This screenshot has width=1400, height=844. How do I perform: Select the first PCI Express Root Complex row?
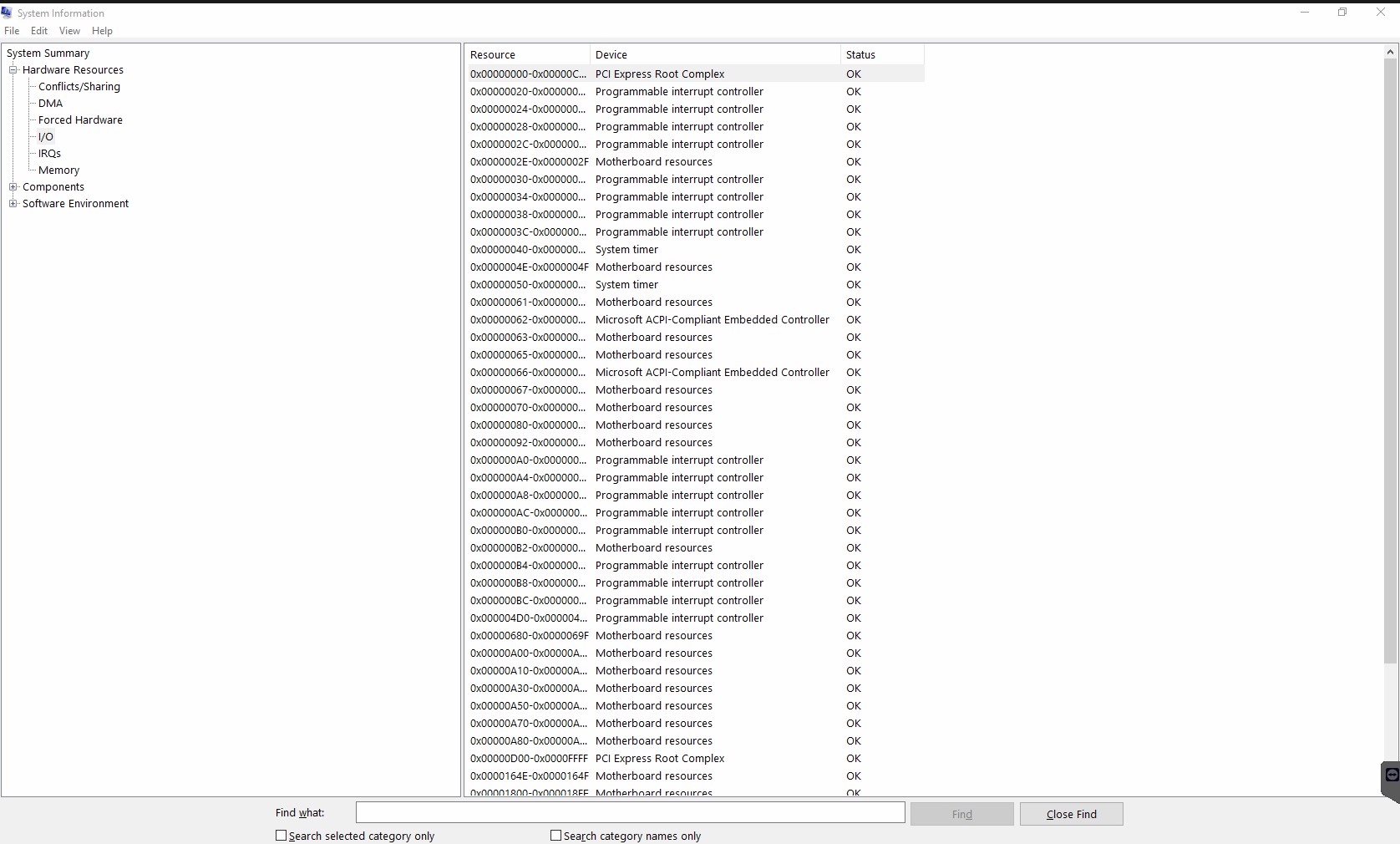click(x=696, y=74)
